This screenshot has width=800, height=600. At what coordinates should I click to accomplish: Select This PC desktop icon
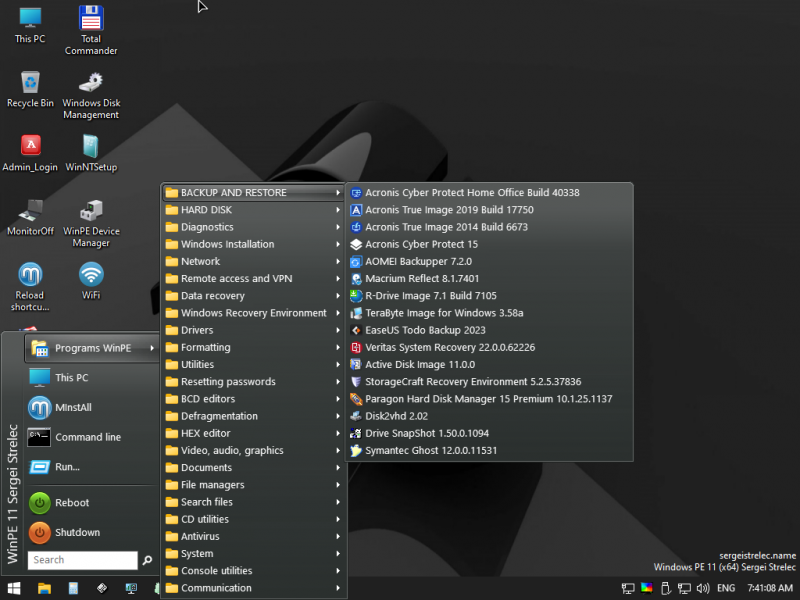coord(30,25)
